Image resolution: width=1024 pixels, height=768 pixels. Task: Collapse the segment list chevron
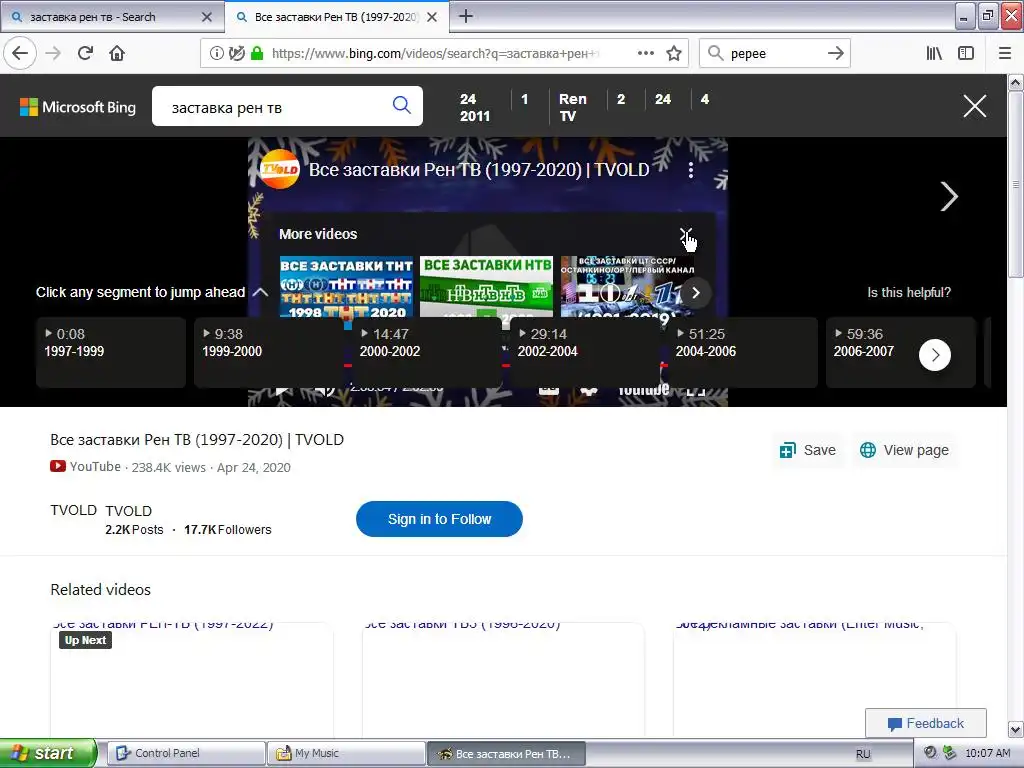click(x=260, y=292)
